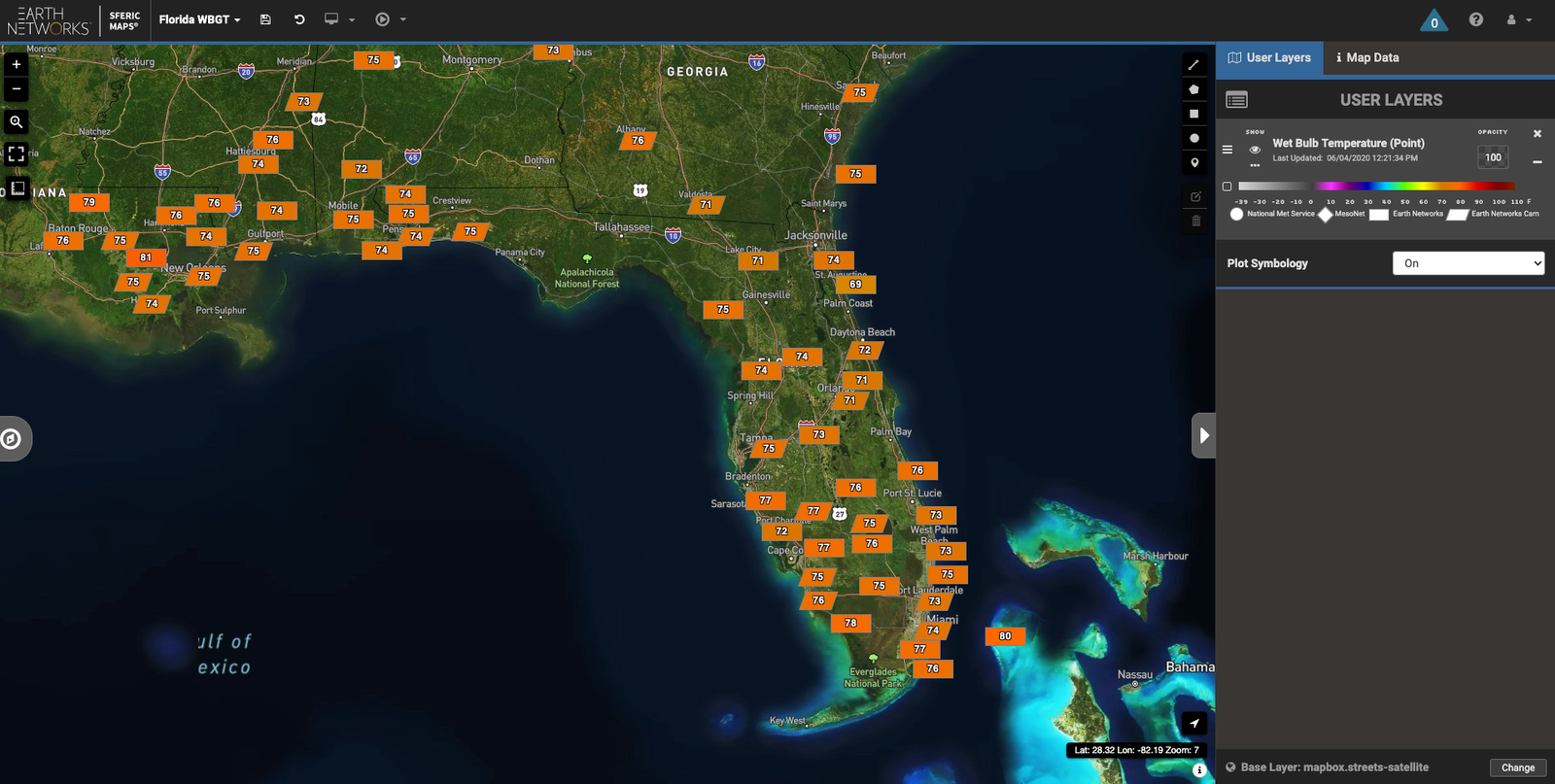Open the Florida WBGT map dropdown
The image size is (1555, 784).
[199, 19]
